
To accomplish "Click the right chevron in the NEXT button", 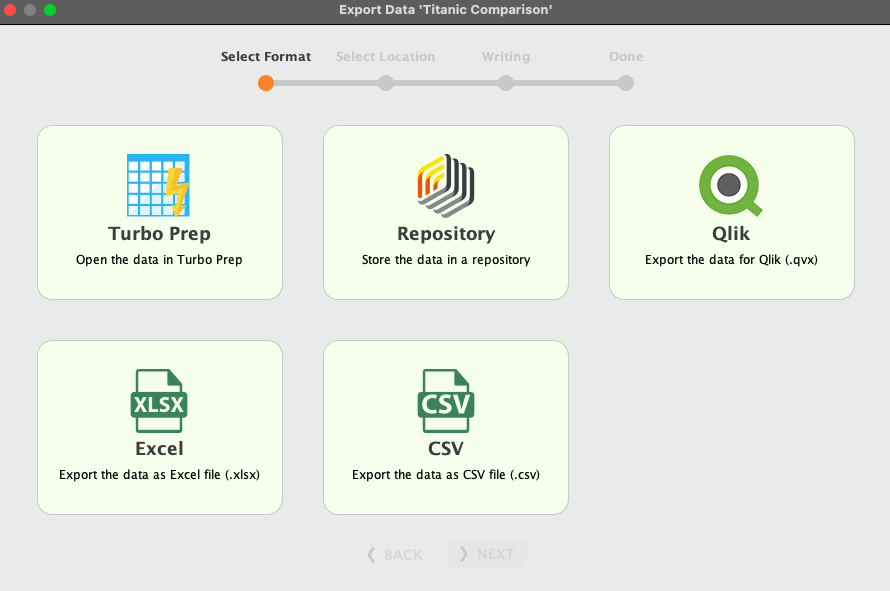I will [464, 555].
